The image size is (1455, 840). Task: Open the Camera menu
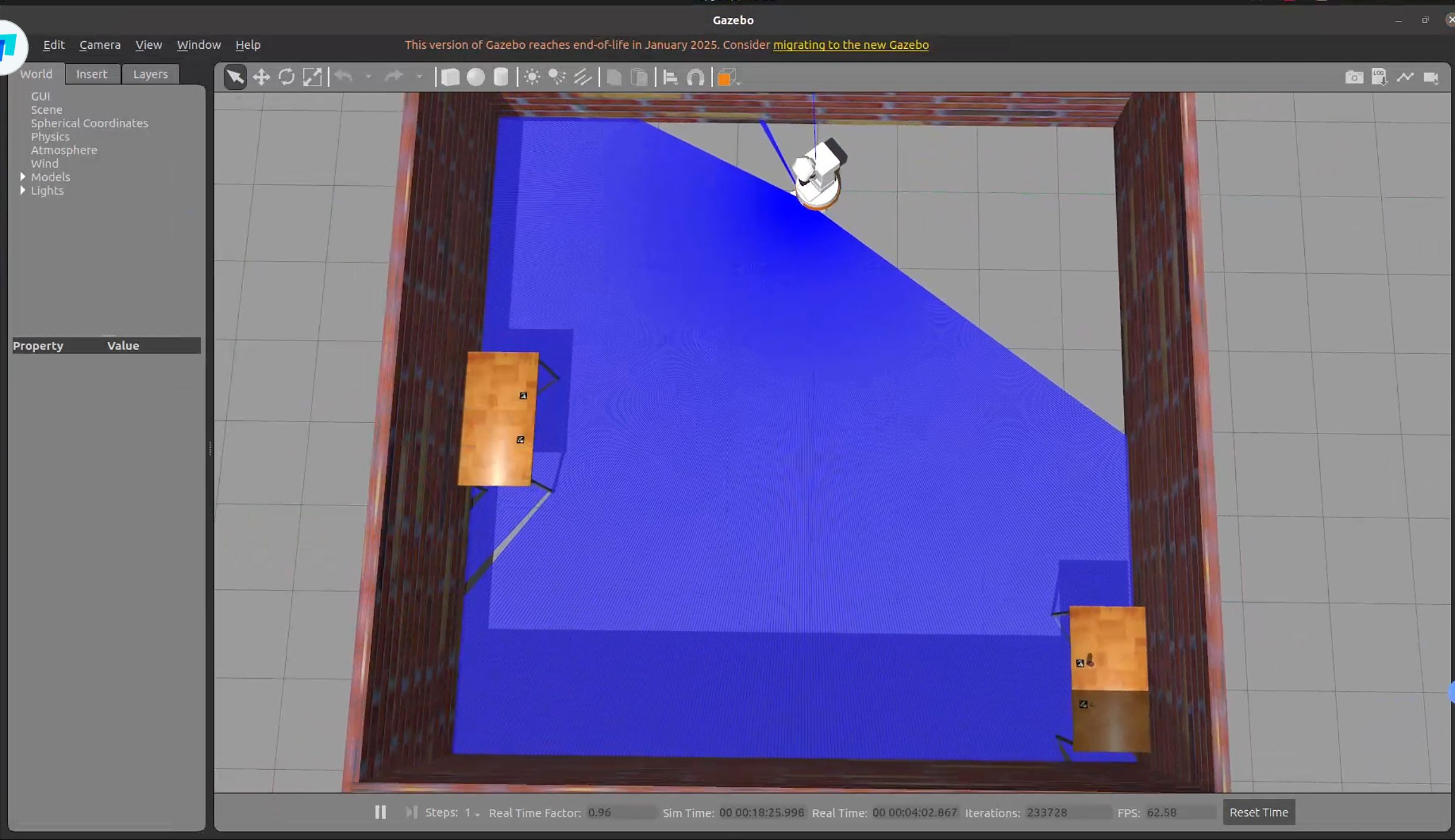click(x=99, y=45)
